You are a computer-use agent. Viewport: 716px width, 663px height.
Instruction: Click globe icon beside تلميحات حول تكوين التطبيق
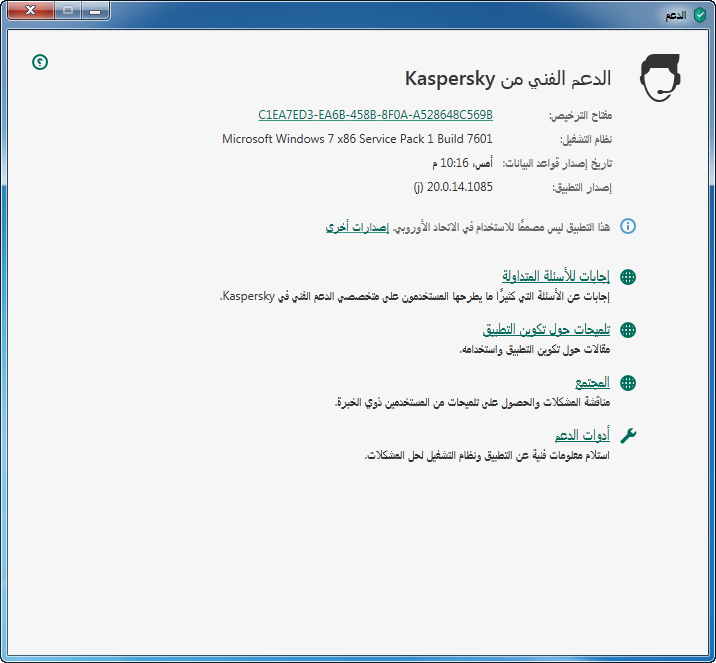pyautogui.click(x=628, y=330)
